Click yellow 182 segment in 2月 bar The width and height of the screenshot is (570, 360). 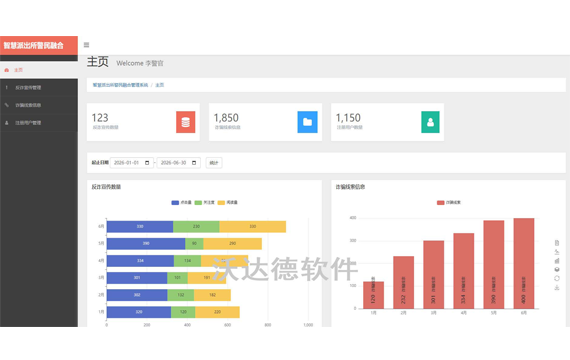pyautogui.click(x=212, y=295)
